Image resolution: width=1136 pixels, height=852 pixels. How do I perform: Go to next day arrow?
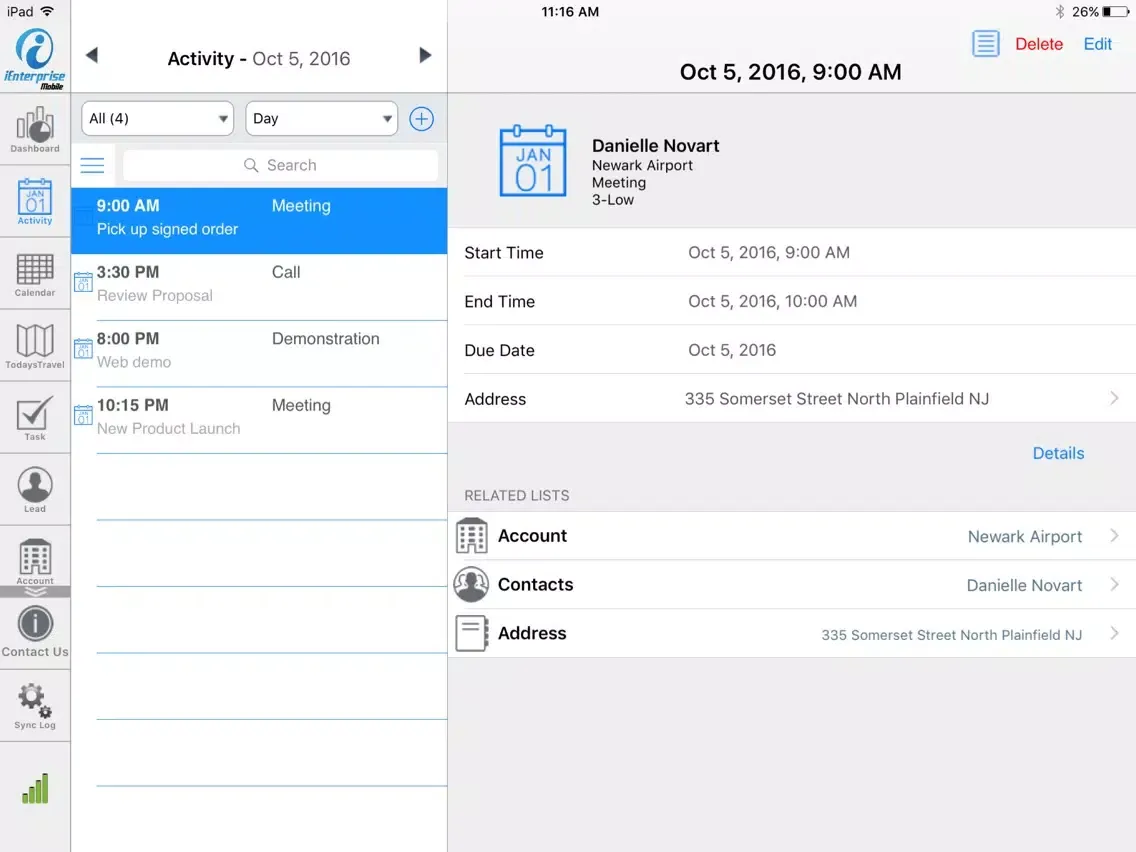click(x=425, y=55)
